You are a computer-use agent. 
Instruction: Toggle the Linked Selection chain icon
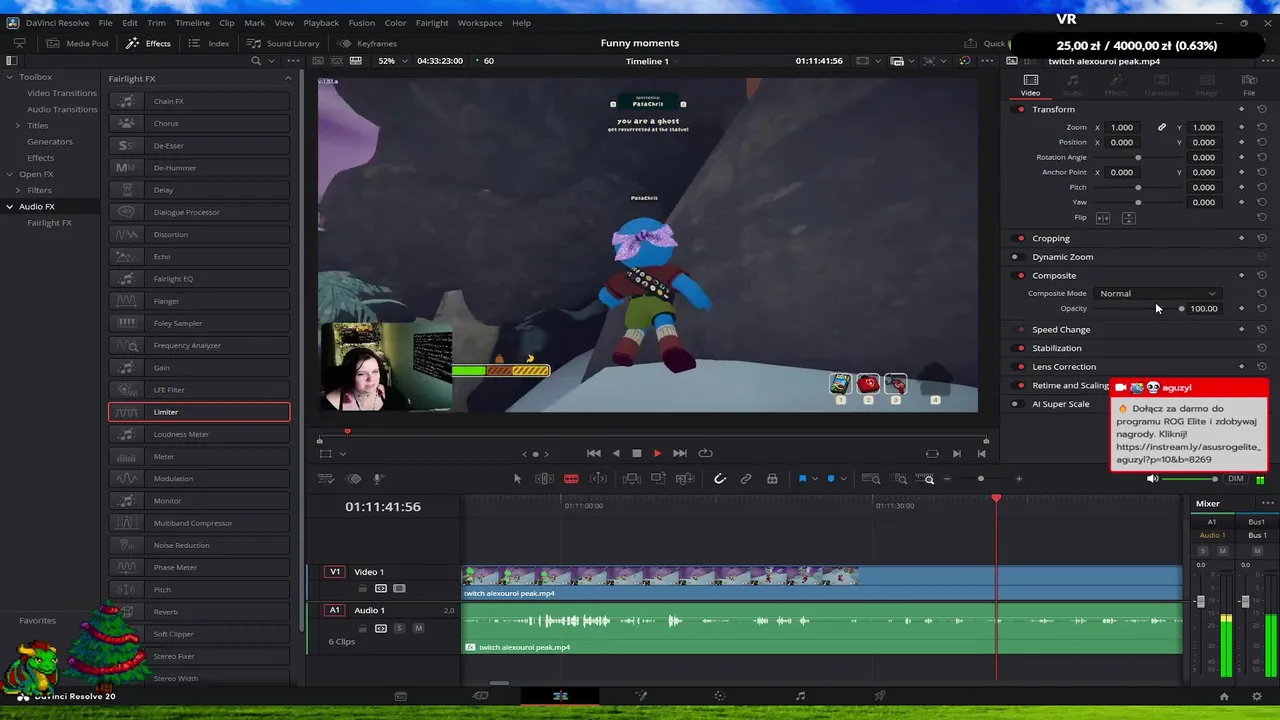745,479
